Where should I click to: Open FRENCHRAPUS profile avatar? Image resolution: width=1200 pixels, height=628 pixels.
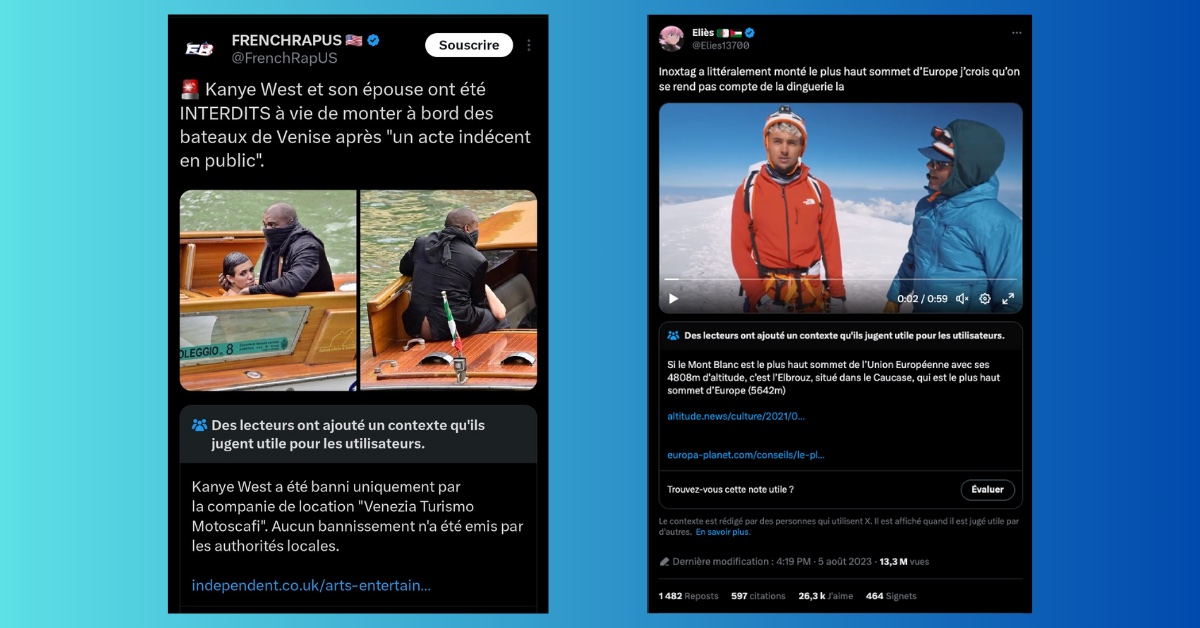(199, 48)
